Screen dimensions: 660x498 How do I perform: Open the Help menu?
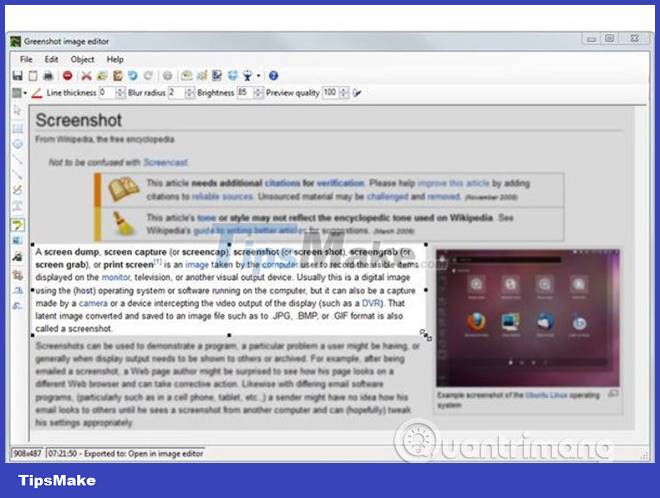(x=115, y=59)
